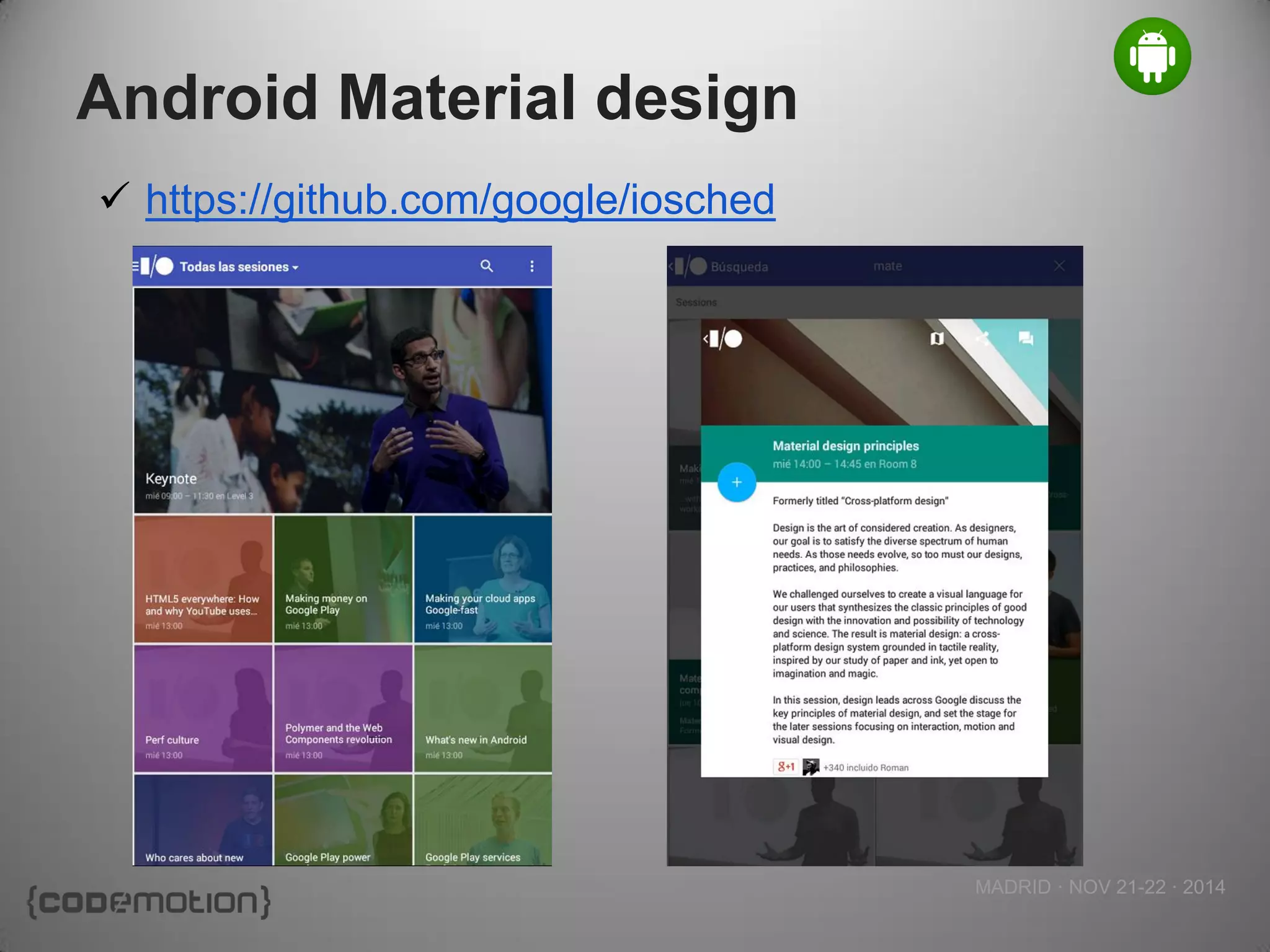Screen dimensions: 1270x952
Task: Open Google Play power session tile
Action: [x=343, y=820]
